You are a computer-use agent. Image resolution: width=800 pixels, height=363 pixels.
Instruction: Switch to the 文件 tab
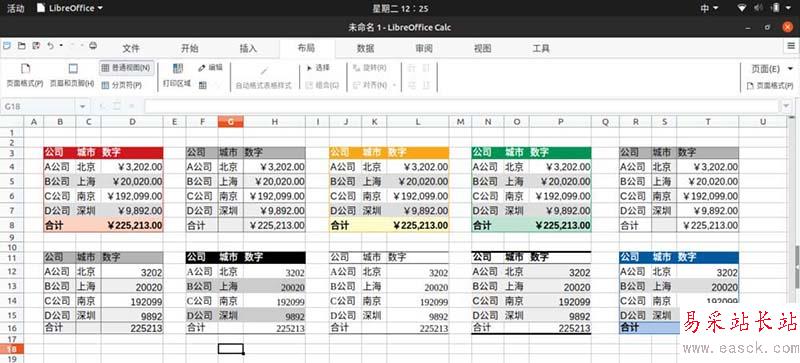(x=131, y=49)
